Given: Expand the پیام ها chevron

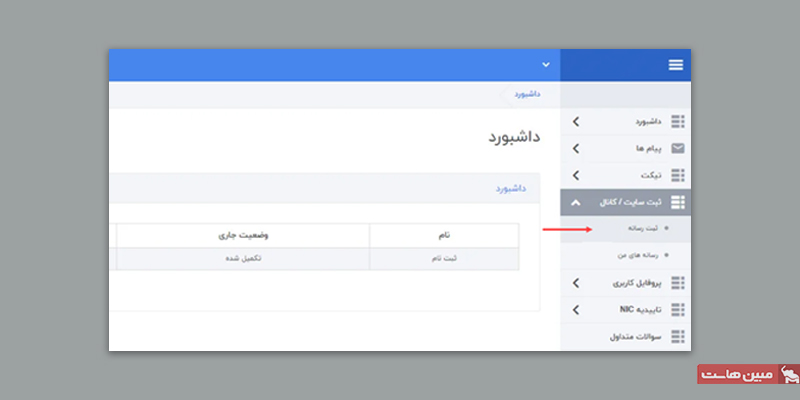Looking at the screenshot, I should [x=576, y=148].
